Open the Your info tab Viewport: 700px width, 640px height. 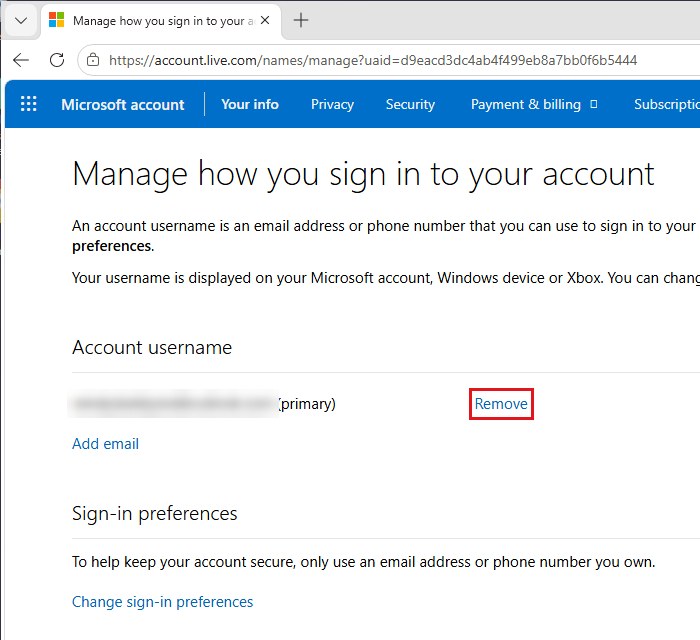(x=250, y=104)
